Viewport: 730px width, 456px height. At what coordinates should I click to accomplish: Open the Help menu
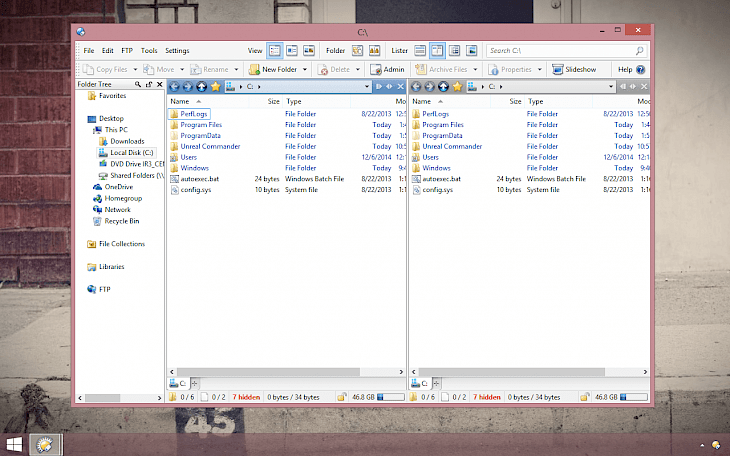point(625,69)
